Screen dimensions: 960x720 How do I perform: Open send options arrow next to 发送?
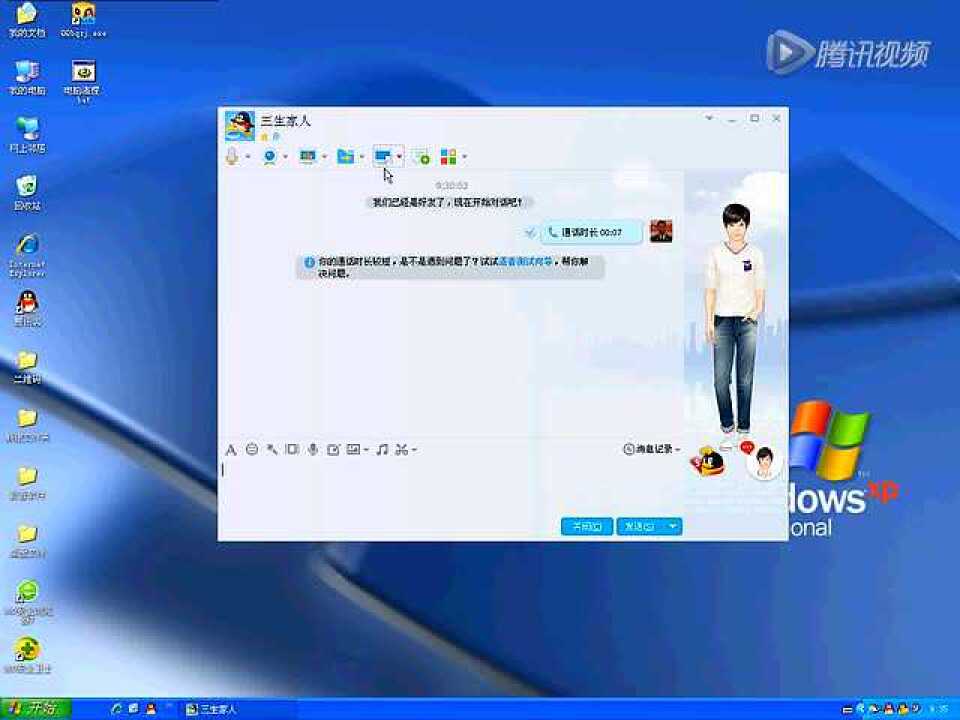(673, 527)
